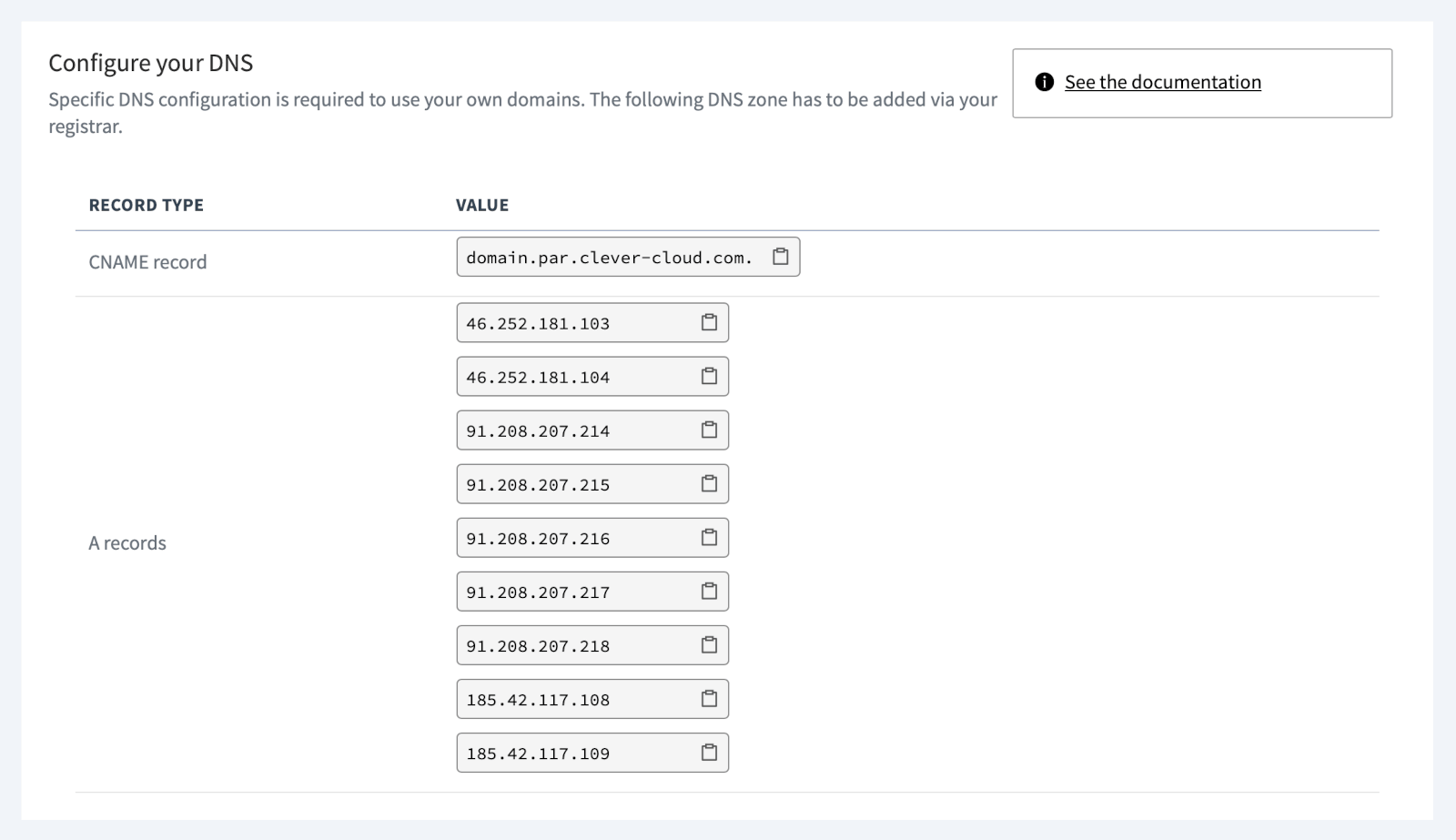Click the VALUE column header

tap(481, 205)
